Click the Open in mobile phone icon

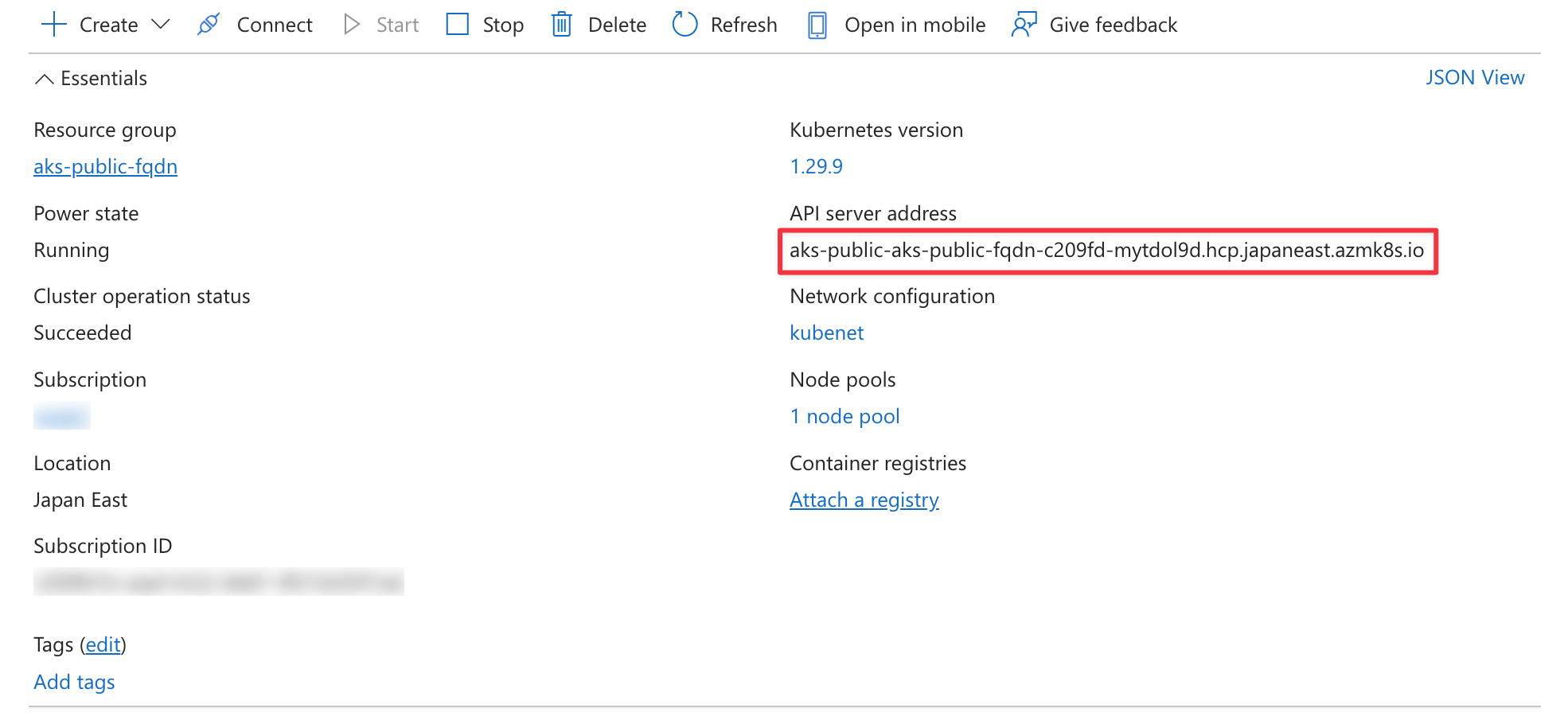coord(817,25)
